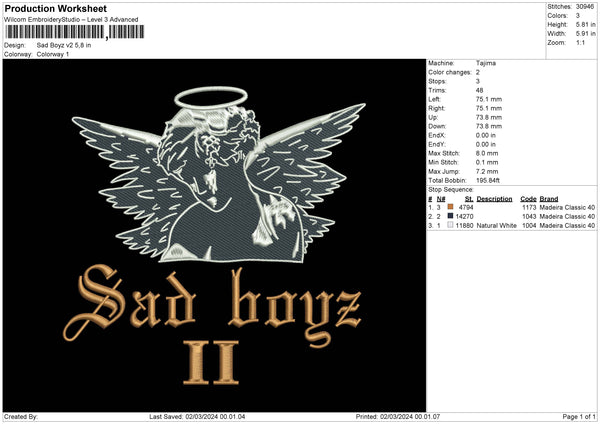Click the Natural White thread swatch
600x424 pixels.
(450, 225)
